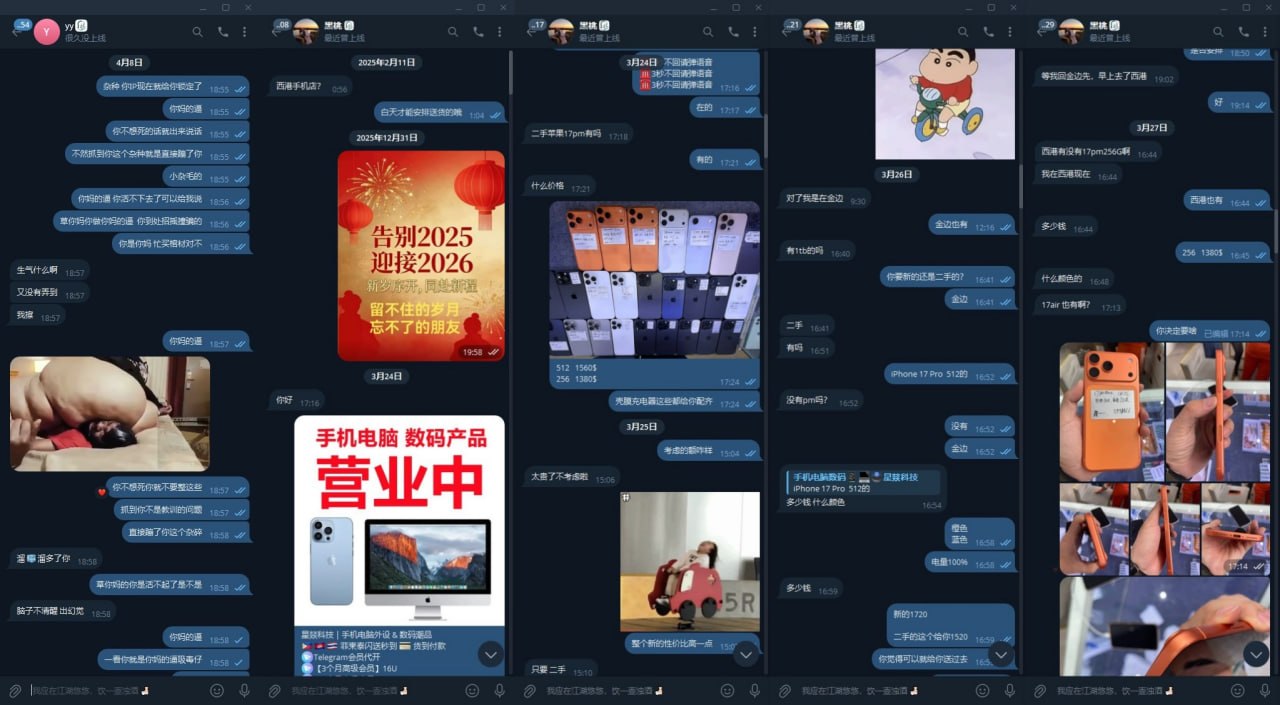1280x705 pixels.
Task: Open yy's profile from the chat header name
Action: [x=70, y=25]
